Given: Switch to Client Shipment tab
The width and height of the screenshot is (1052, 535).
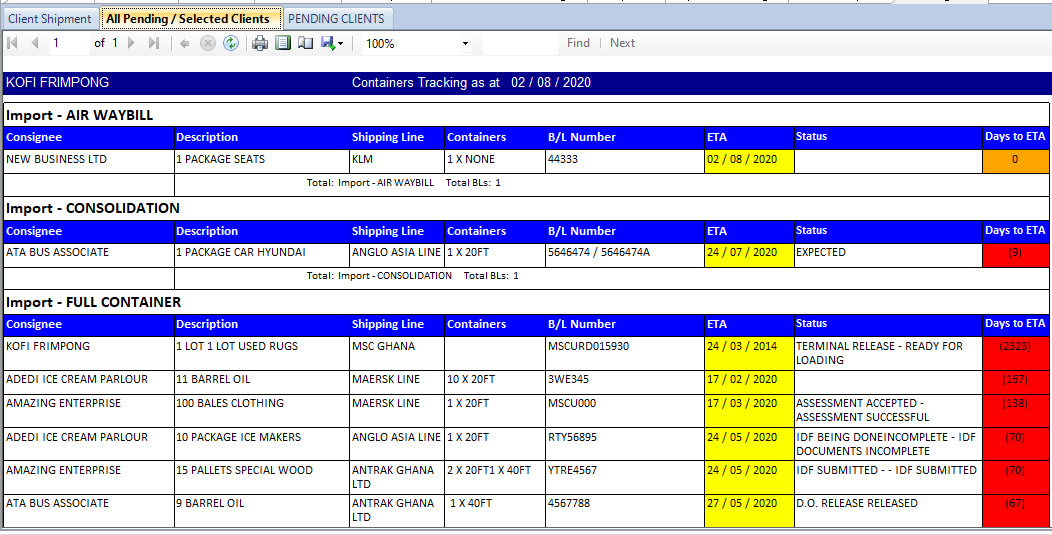Looking at the screenshot, I should pos(50,19).
